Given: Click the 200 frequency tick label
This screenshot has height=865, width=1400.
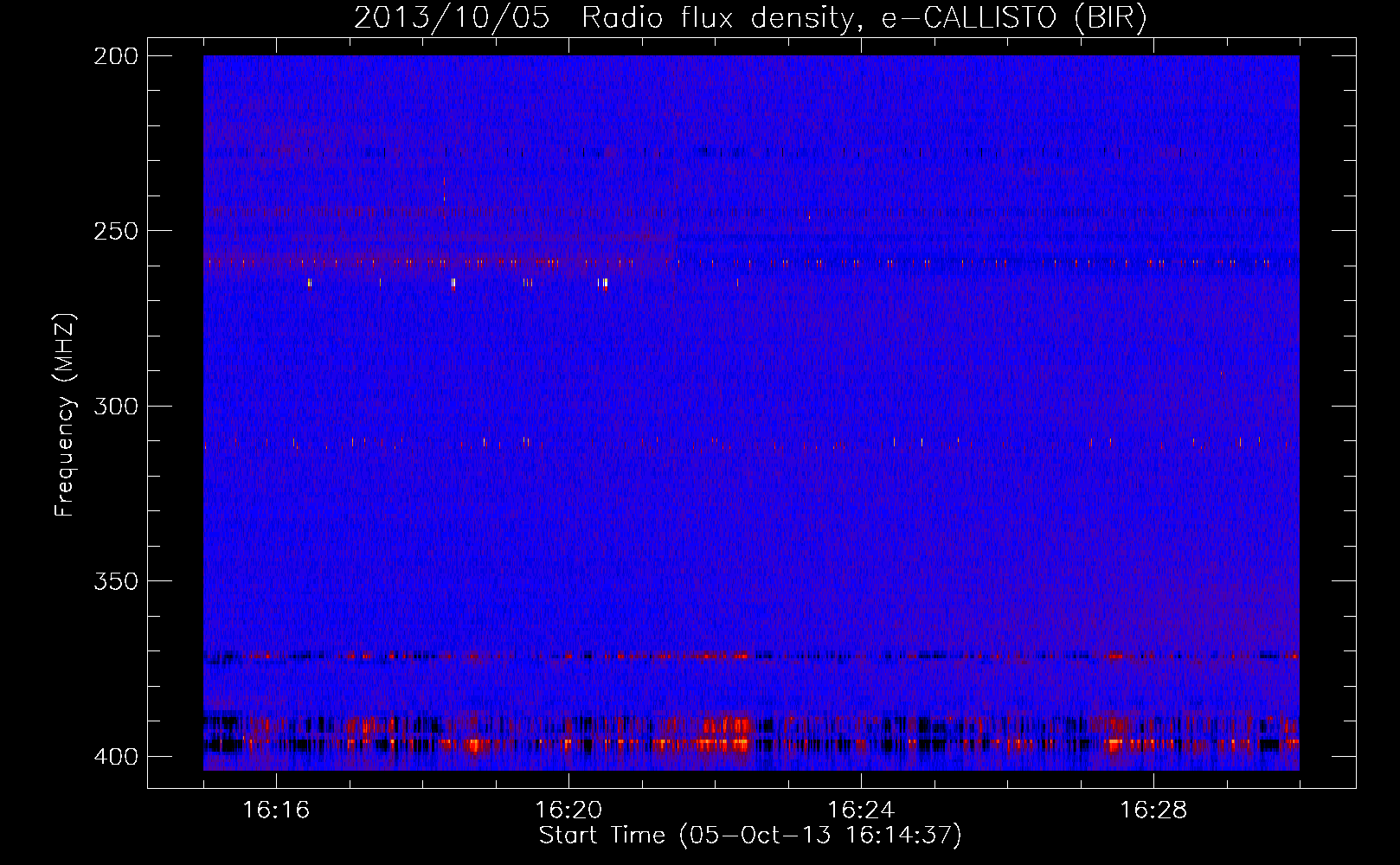Looking at the screenshot, I should pyautogui.click(x=116, y=56).
